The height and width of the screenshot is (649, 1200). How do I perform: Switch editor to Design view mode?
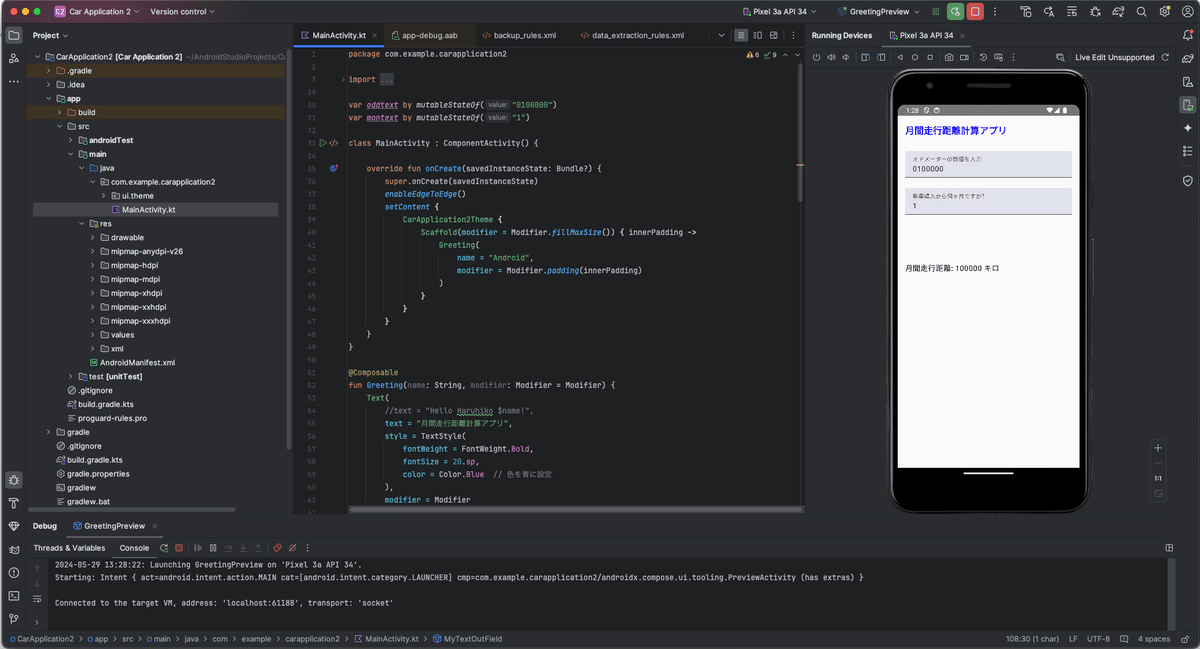pyautogui.click(x=773, y=35)
